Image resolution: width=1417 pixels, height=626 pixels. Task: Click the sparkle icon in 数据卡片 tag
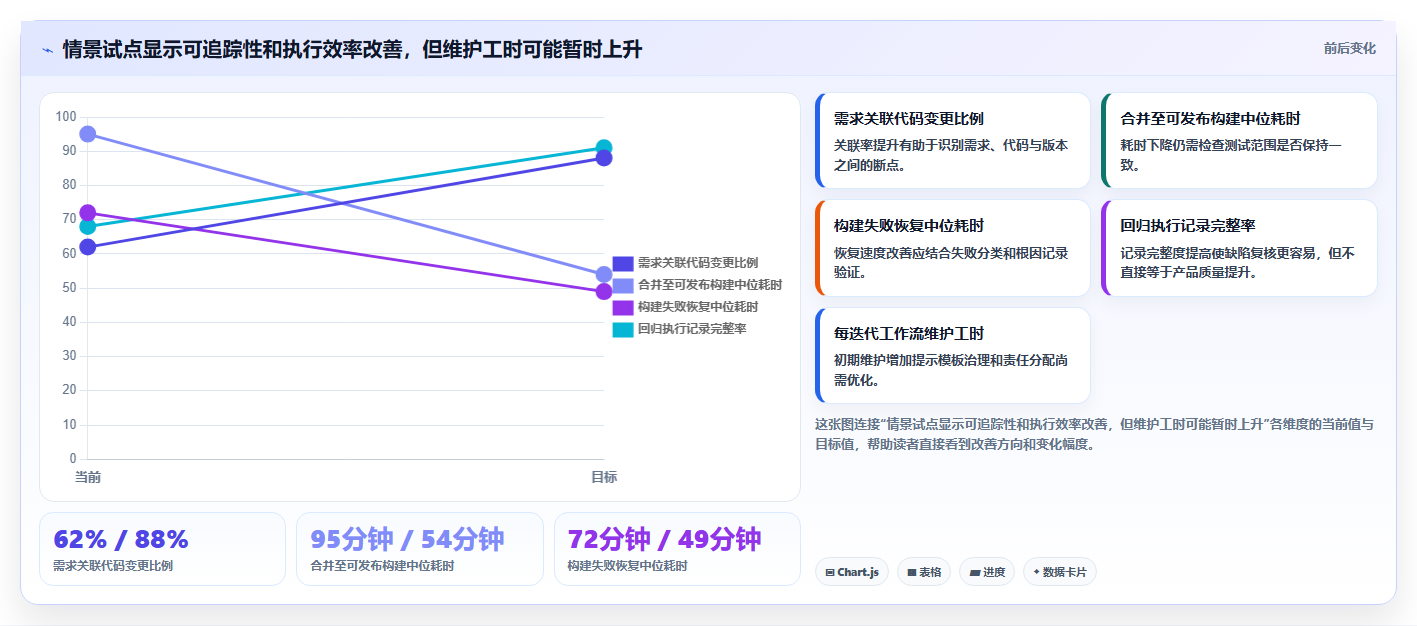1037,573
